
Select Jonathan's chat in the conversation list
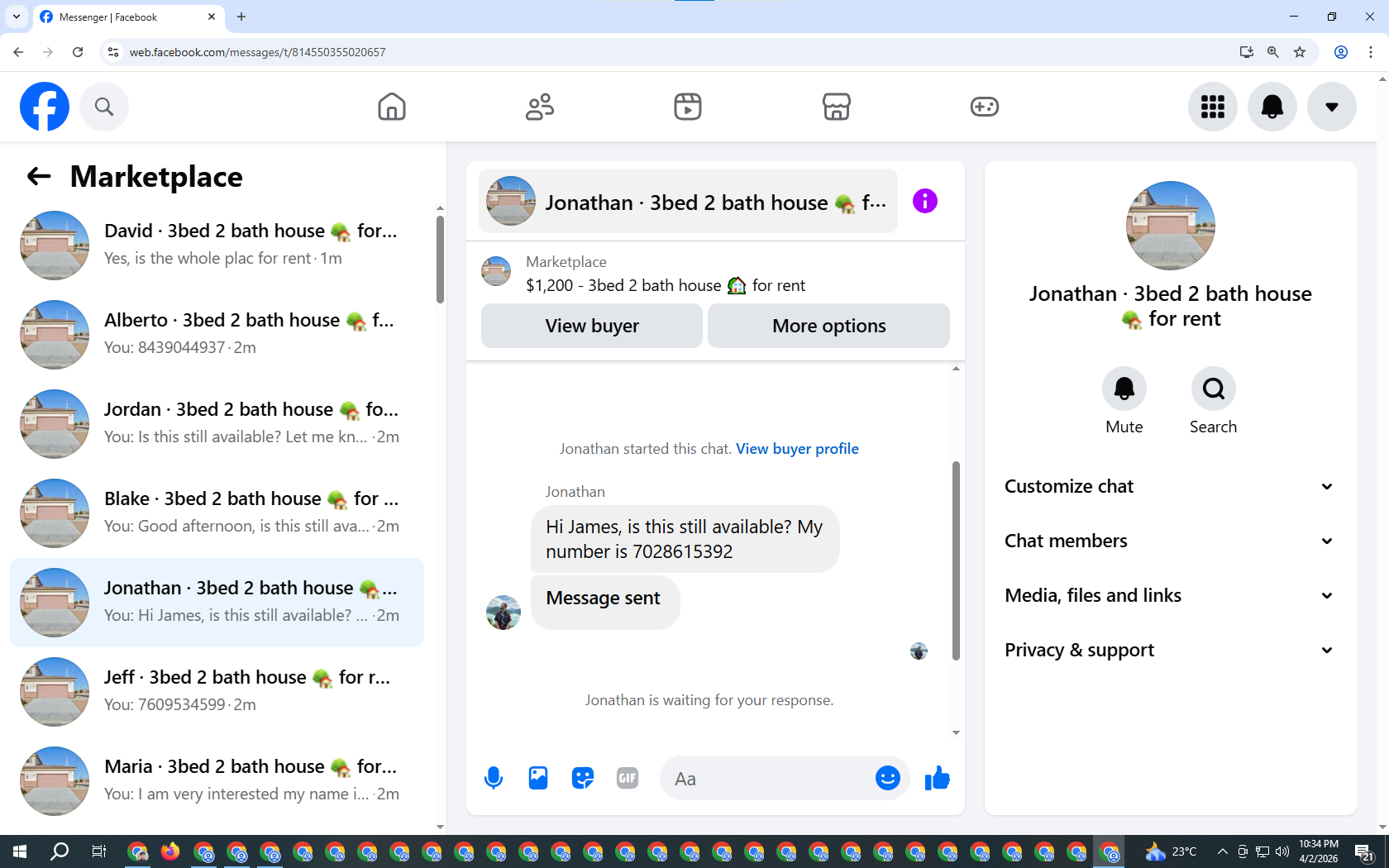coord(217,603)
